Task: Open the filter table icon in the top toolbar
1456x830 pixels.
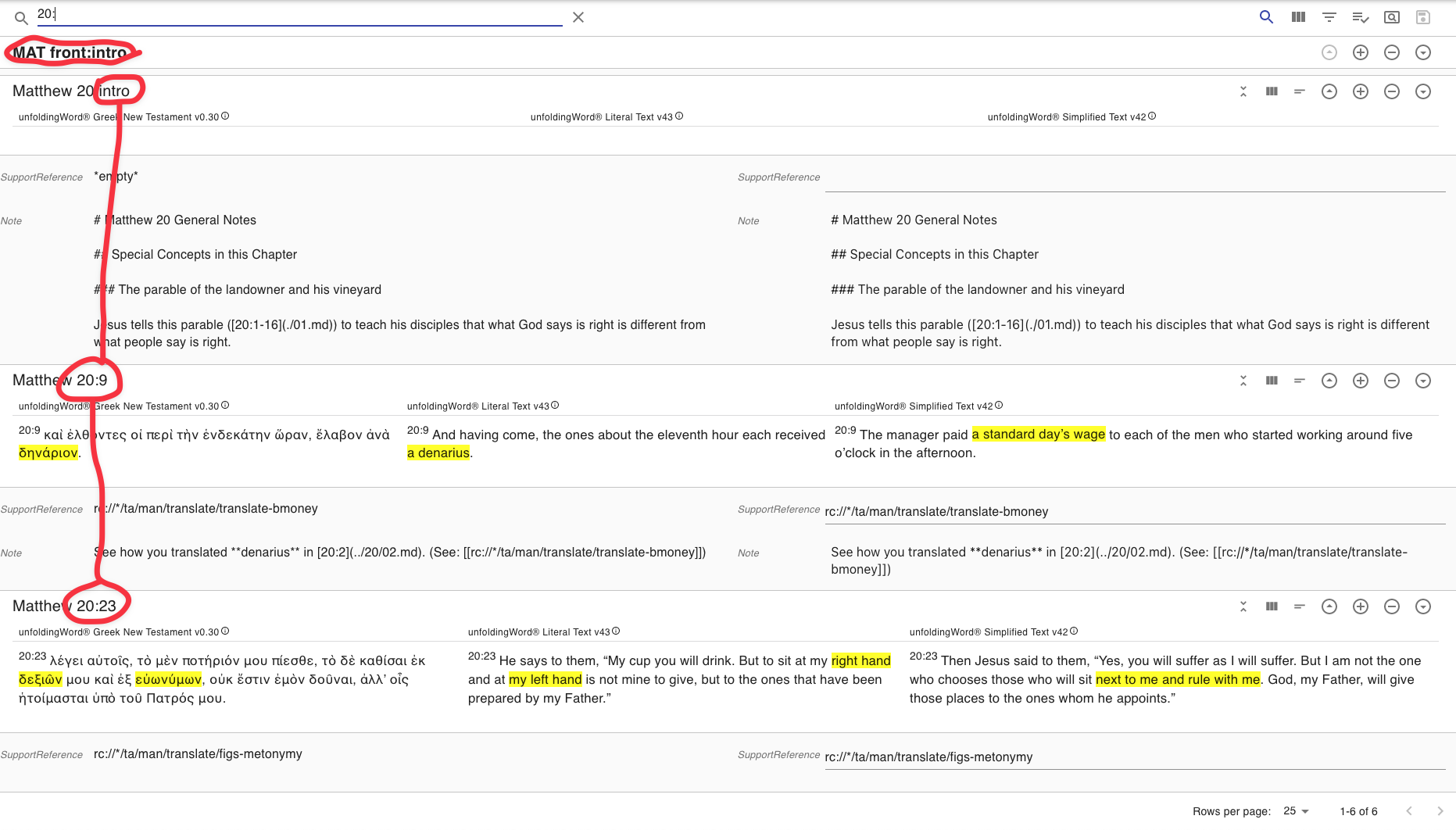Action: tap(1329, 16)
